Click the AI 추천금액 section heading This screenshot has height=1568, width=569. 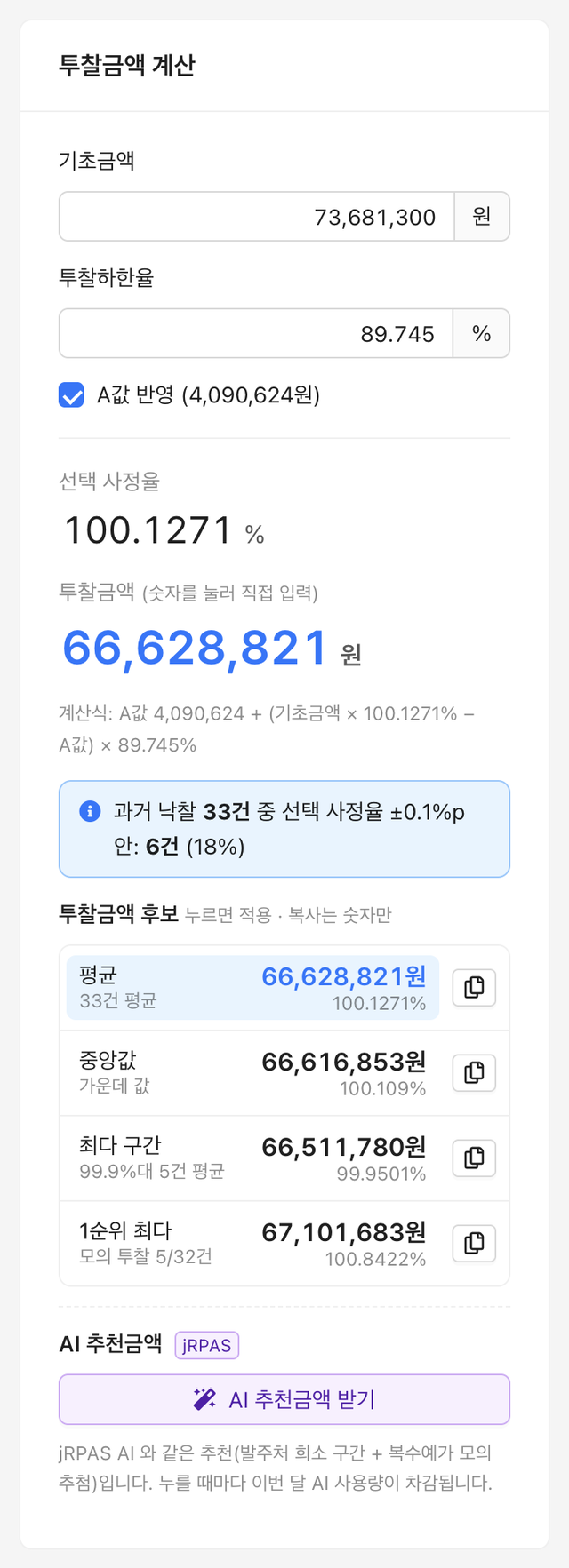[x=110, y=1344]
